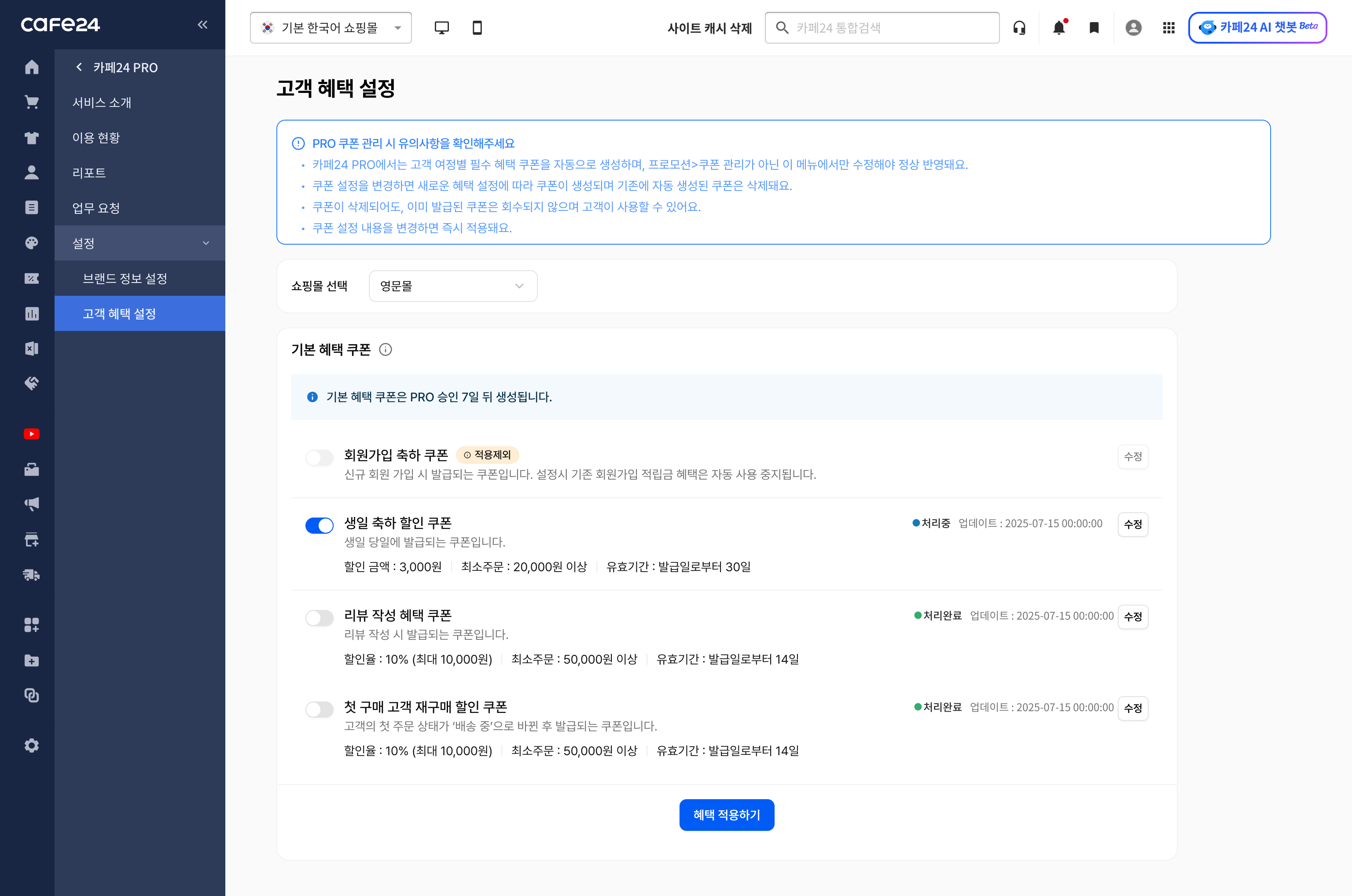Open the 리포트 menu item

(89, 173)
